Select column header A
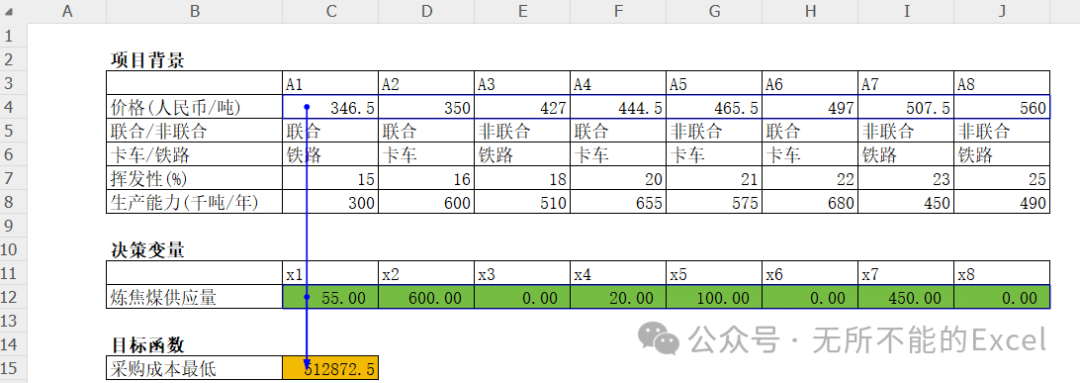Viewport: 1080px width, 383px height. [x=67, y=12]
